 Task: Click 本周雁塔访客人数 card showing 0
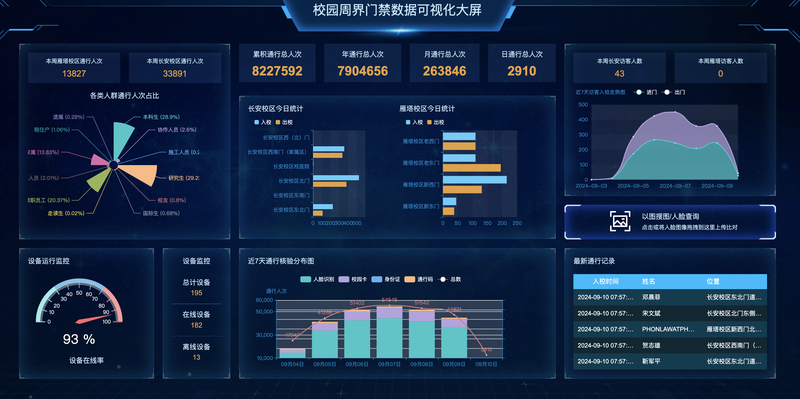[x=720, y=68]
